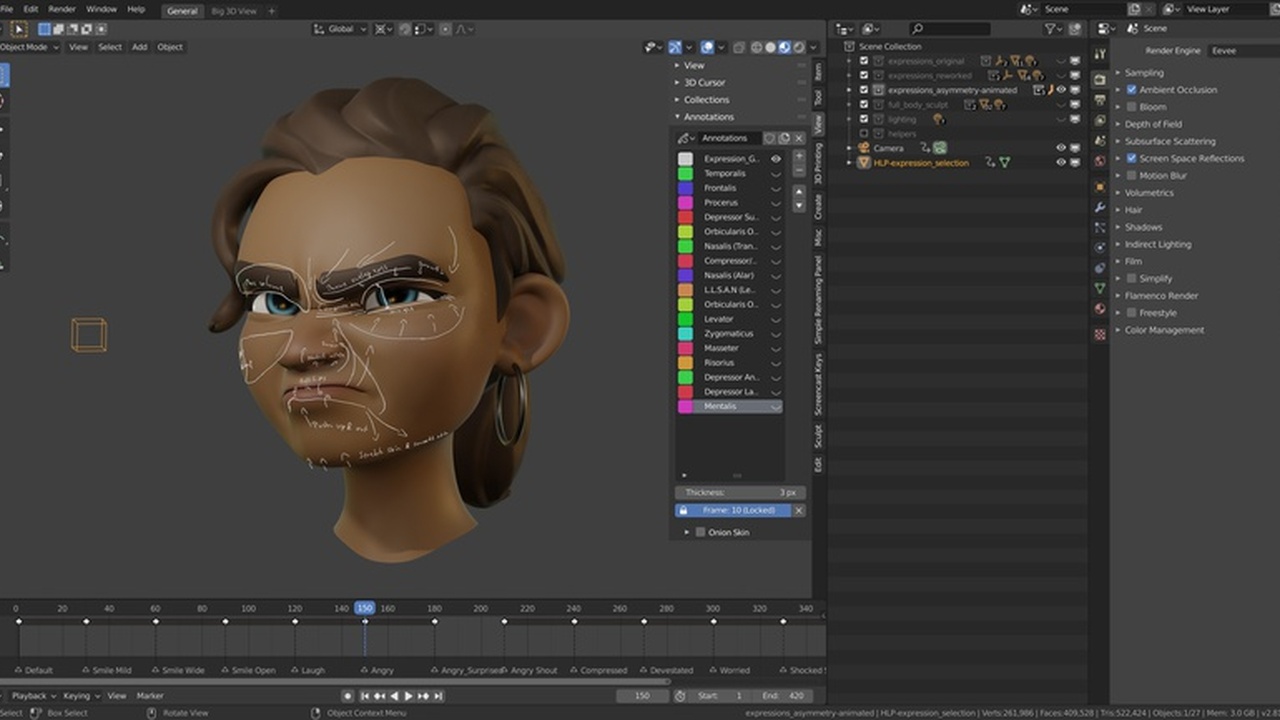Screen dimensions: 1280x720
Task: Click the Render properties tab icon
Action: tap(1100, 78)
